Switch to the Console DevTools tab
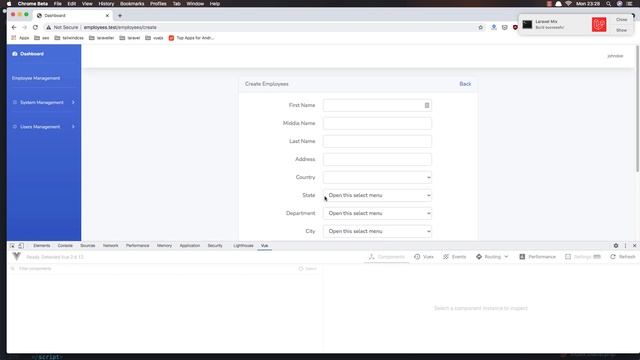Screen dimensions: 640x360 coord(65,246)
